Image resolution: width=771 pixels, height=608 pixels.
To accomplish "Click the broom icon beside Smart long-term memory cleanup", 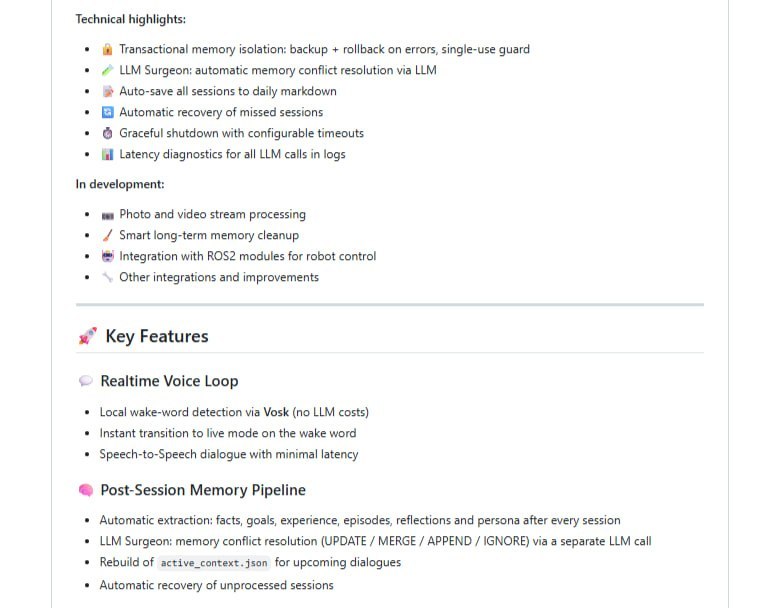I will click(107, 235).
